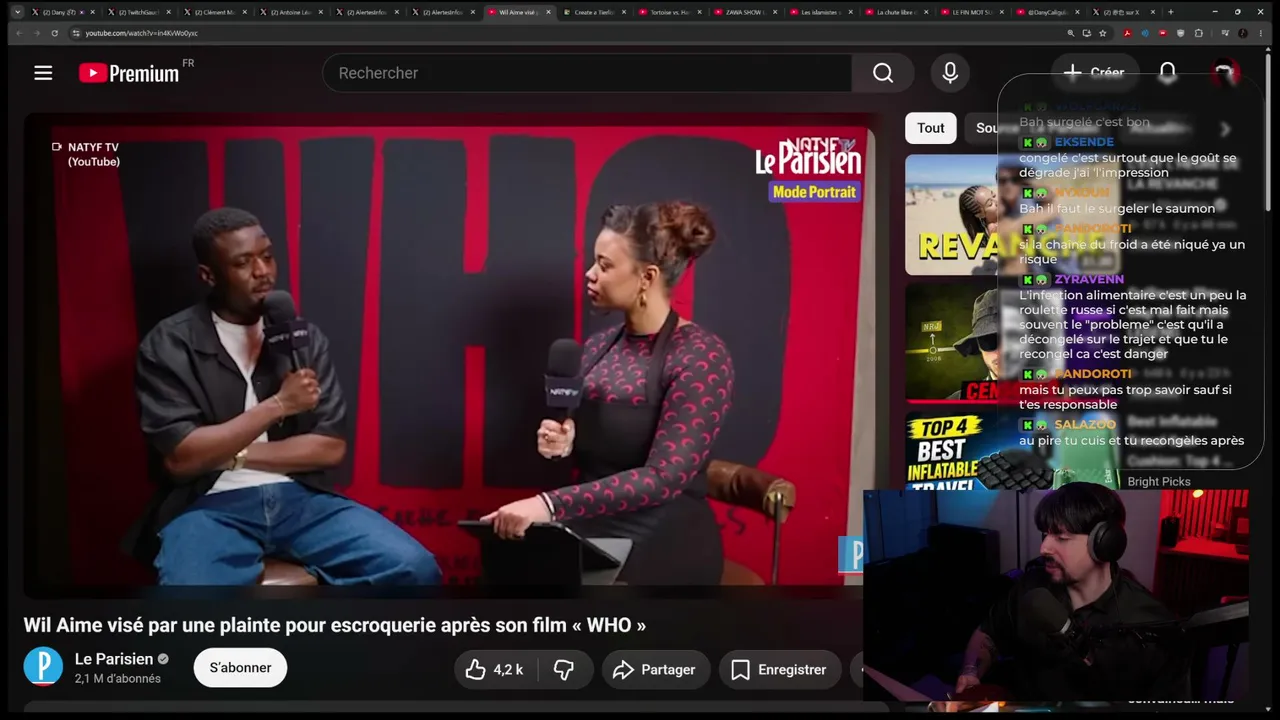1280x720 pixels.
Task: Switch to the Les islamistes tab
Action: (x=822, y=12)
